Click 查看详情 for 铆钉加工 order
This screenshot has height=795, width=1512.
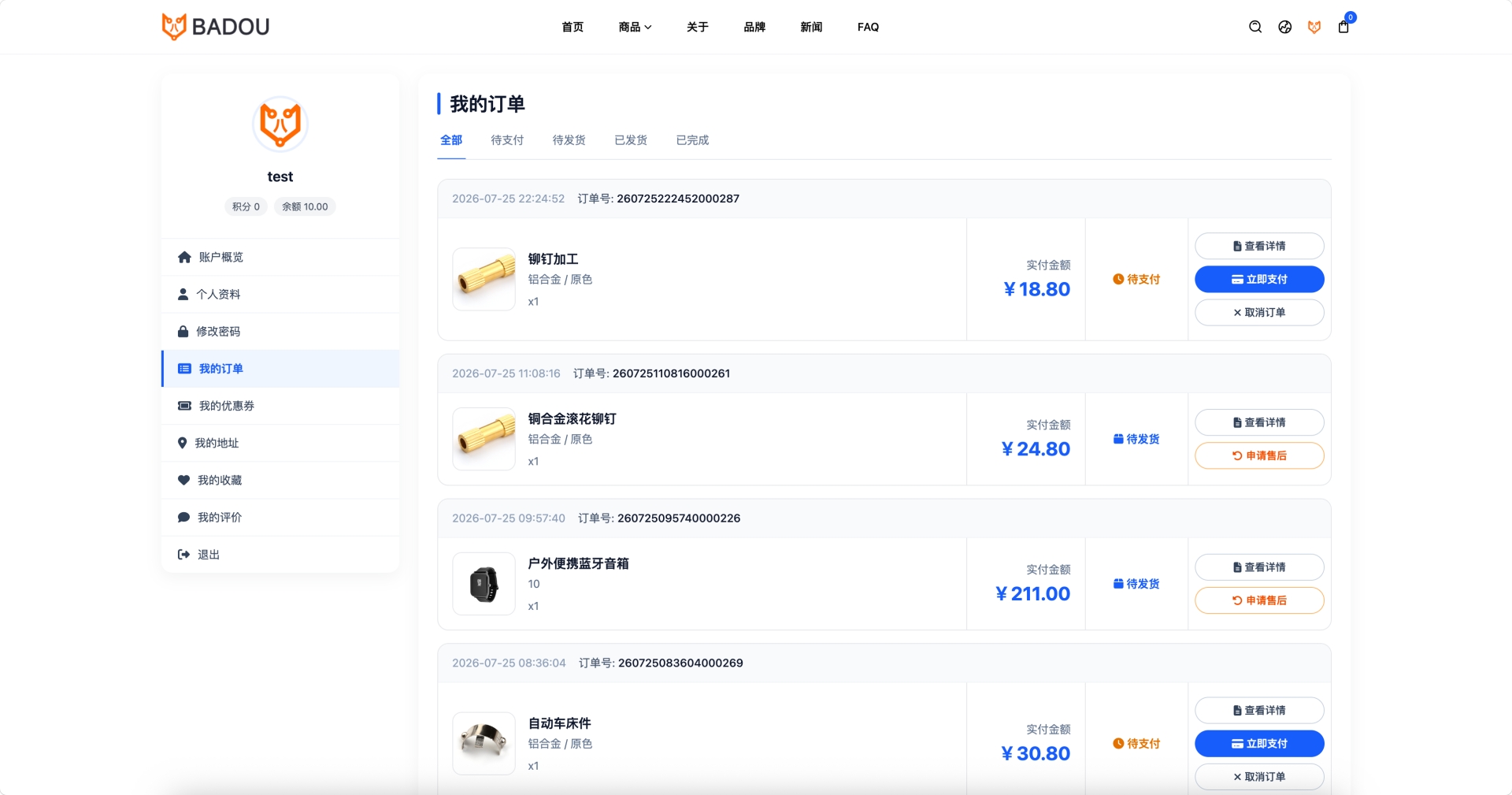point(1259,246)
